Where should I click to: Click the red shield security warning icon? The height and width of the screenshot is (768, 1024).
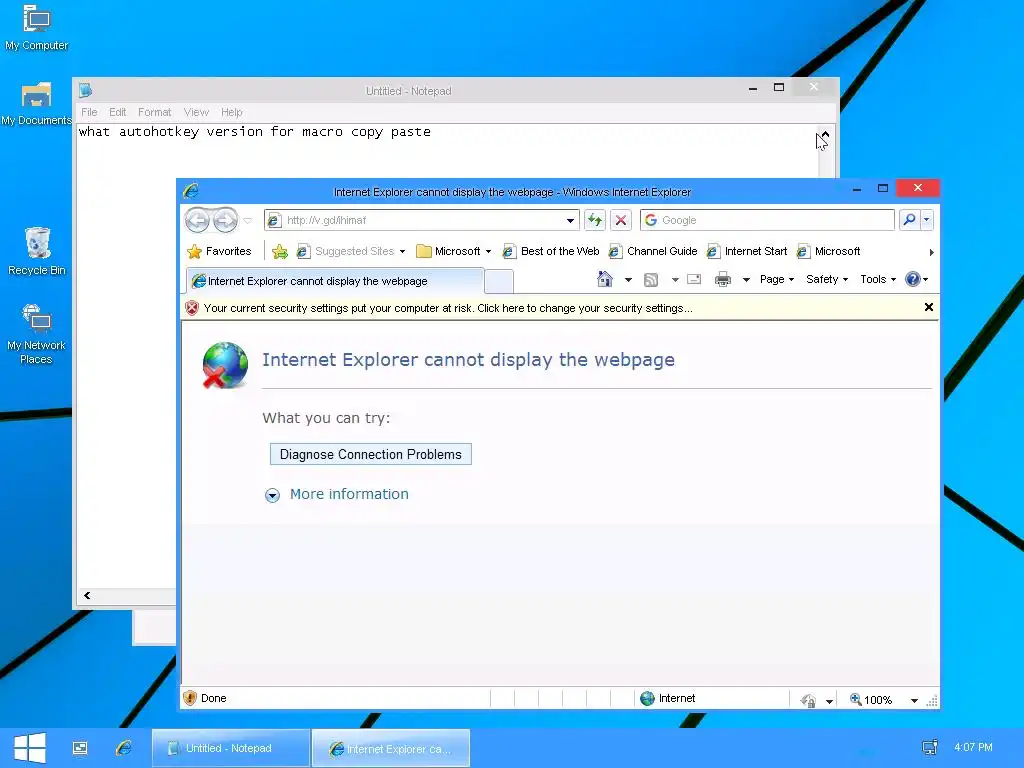tap(191, 308)
